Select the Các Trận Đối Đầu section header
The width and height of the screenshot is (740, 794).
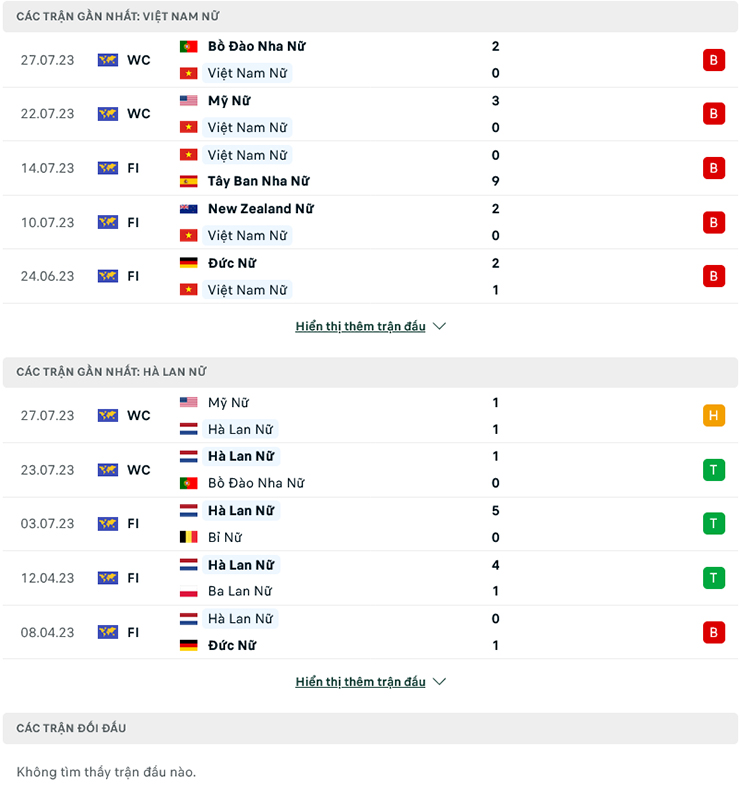71,728
